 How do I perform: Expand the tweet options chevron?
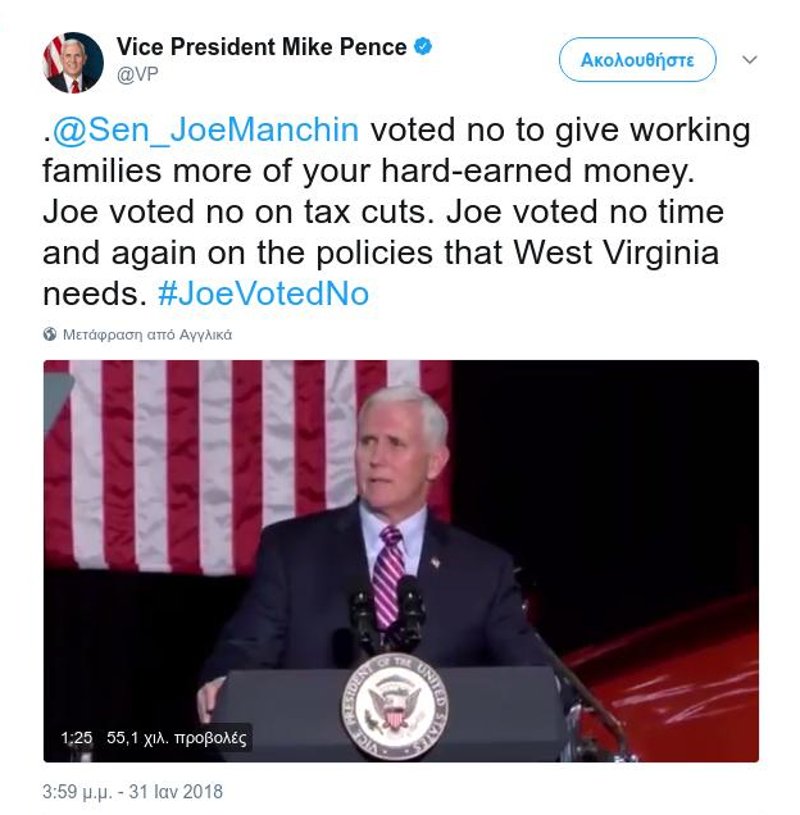(750, 60)
